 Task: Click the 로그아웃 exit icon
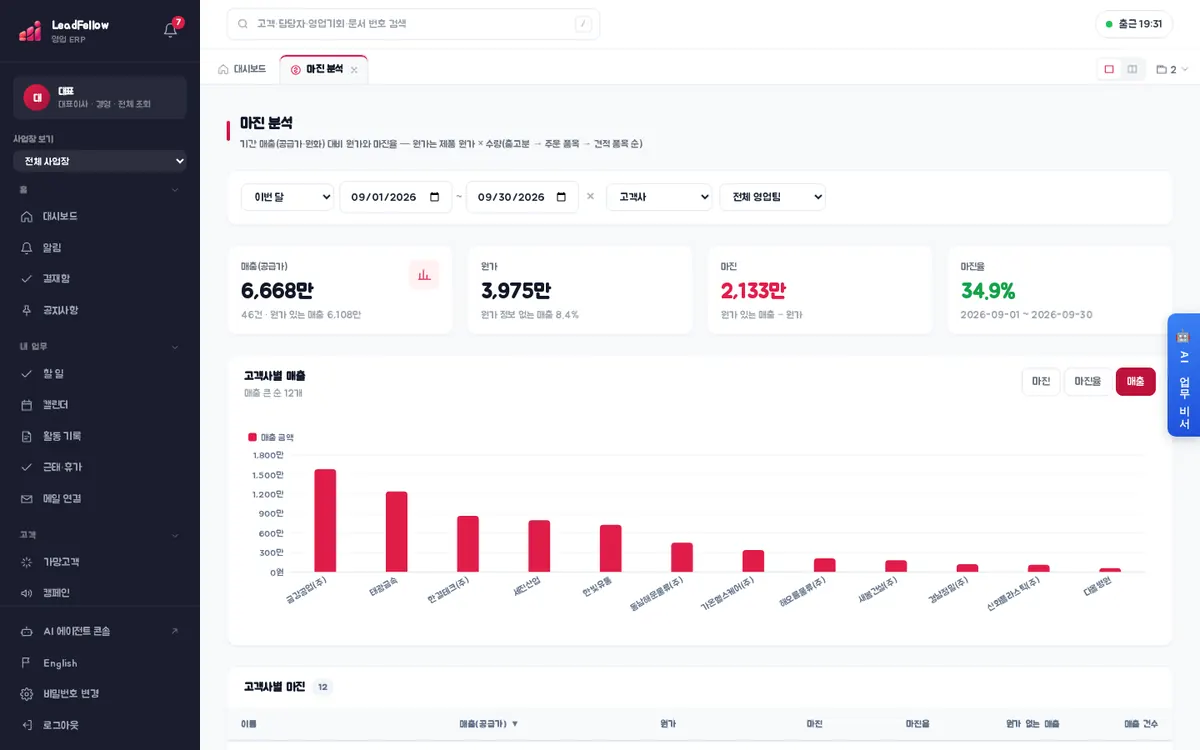(x=27, y=725)
